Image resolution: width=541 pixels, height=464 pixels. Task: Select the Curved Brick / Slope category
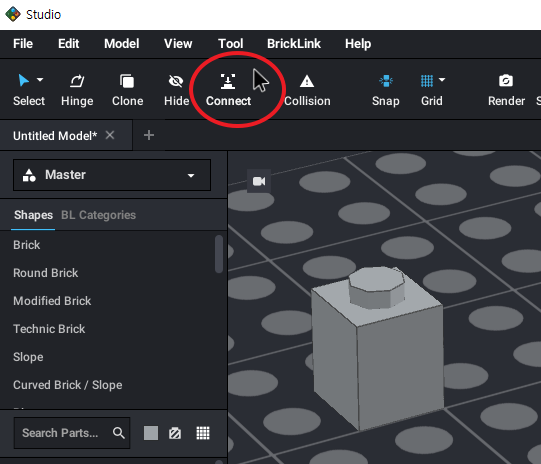[68, 385]
